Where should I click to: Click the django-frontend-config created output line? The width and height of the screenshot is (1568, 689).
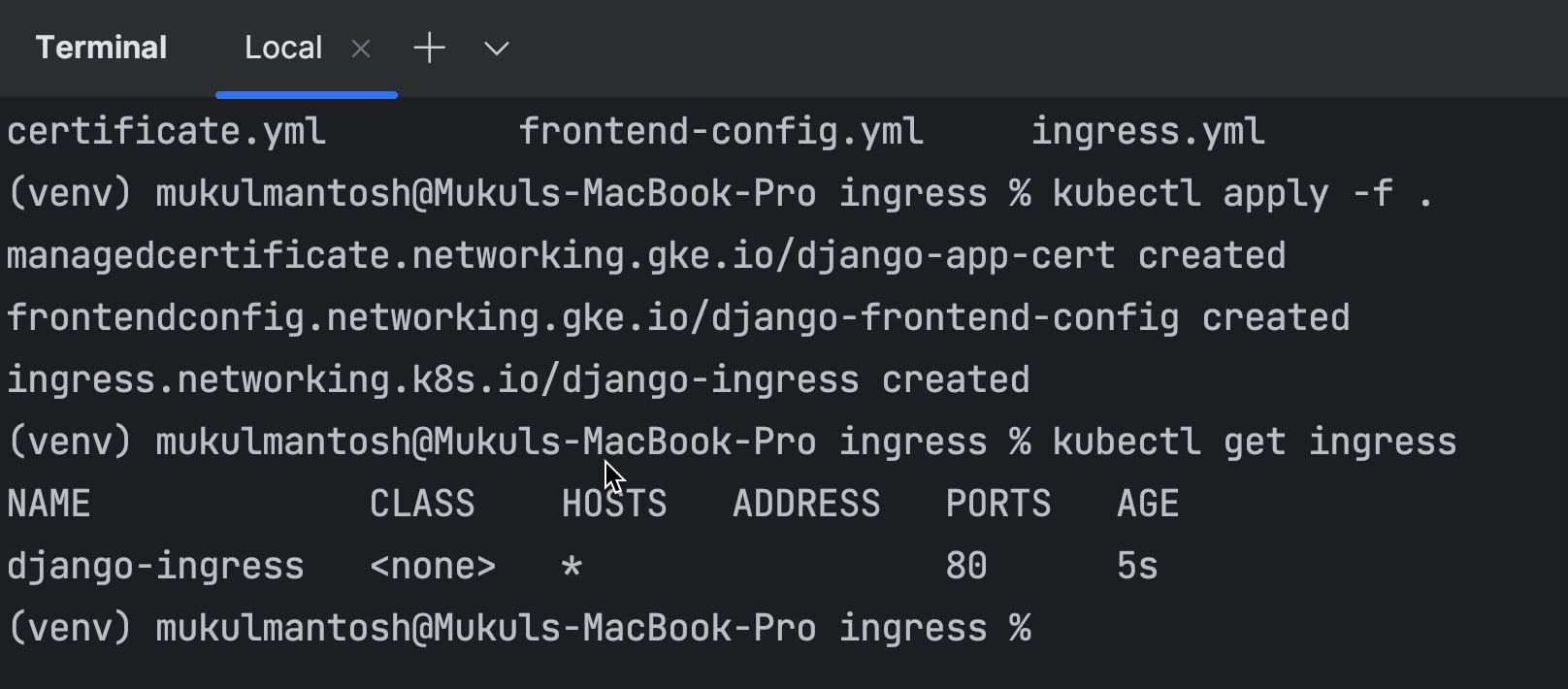pos(677,317)
